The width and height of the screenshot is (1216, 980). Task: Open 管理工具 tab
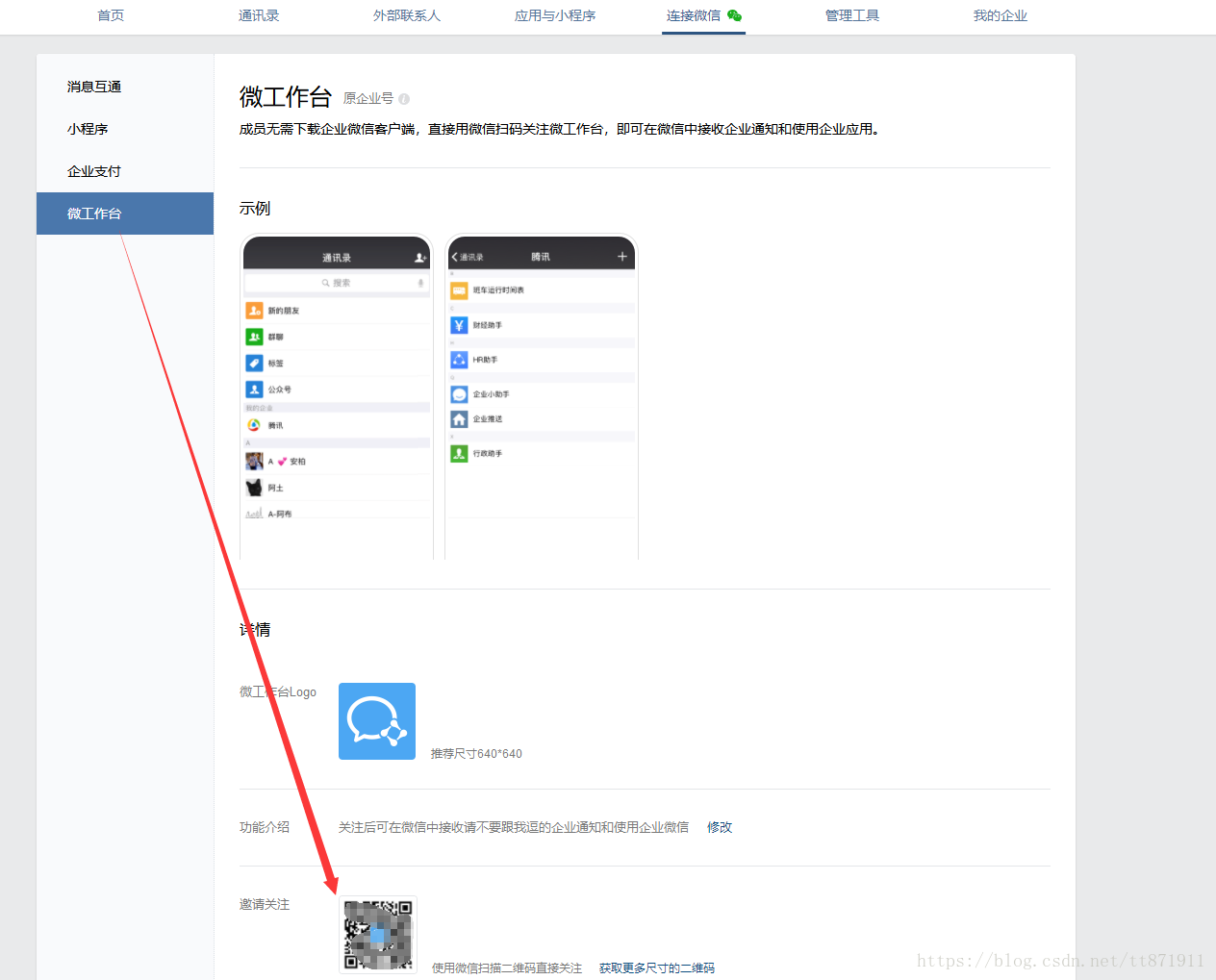point(851,15)
